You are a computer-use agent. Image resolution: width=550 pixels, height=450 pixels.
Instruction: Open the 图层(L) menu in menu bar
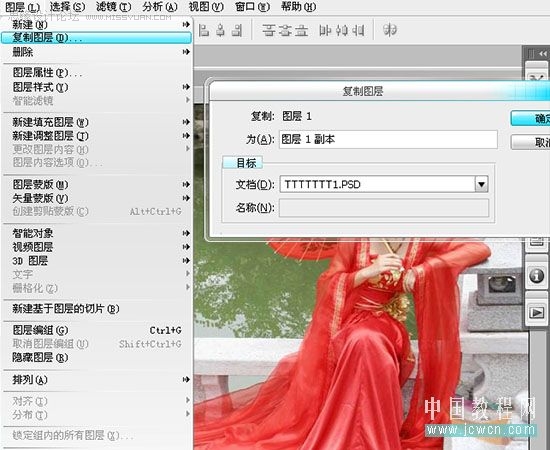pos(23,7)
